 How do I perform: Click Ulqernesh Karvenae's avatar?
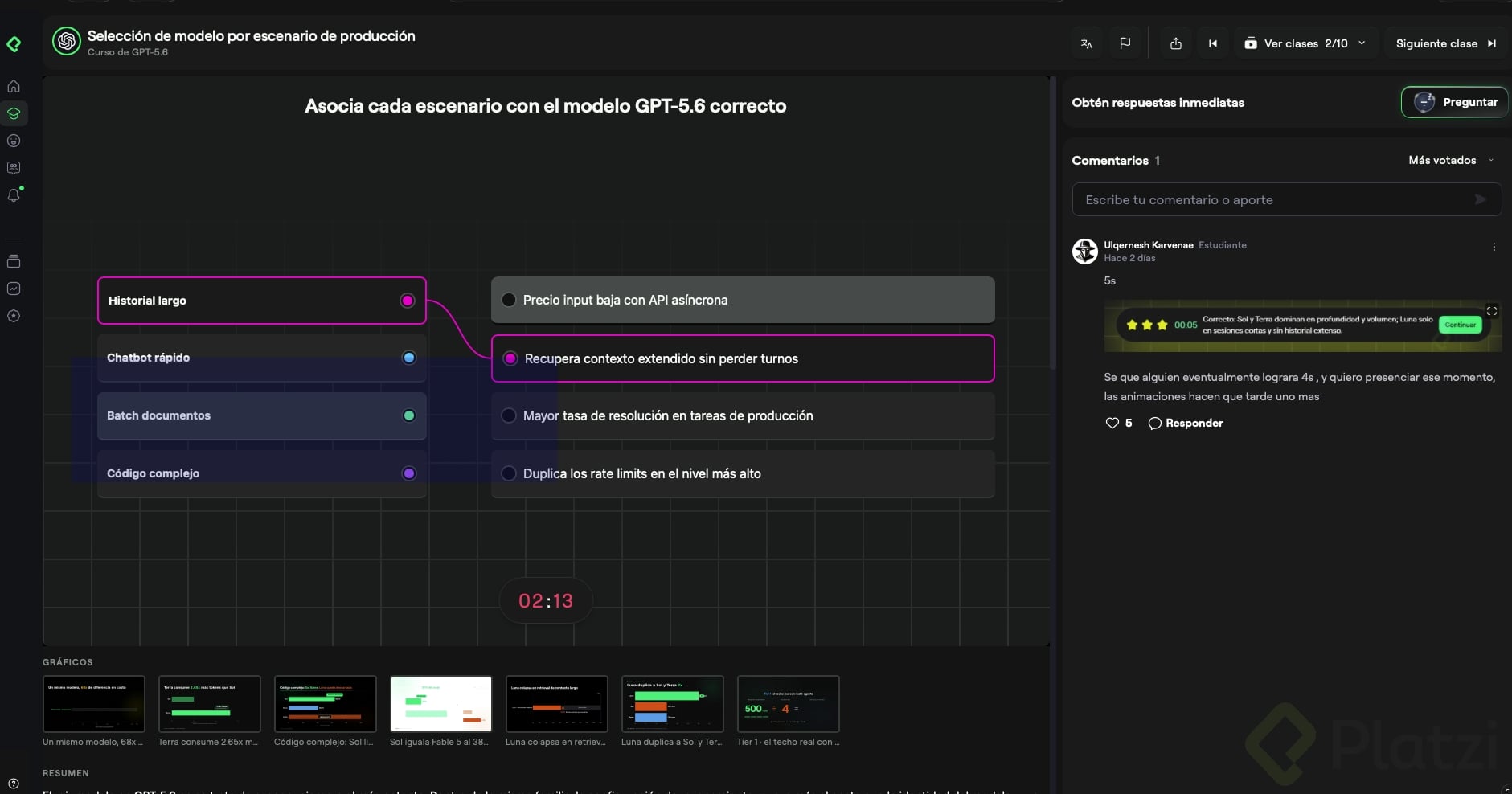[x=1085, y=252]
